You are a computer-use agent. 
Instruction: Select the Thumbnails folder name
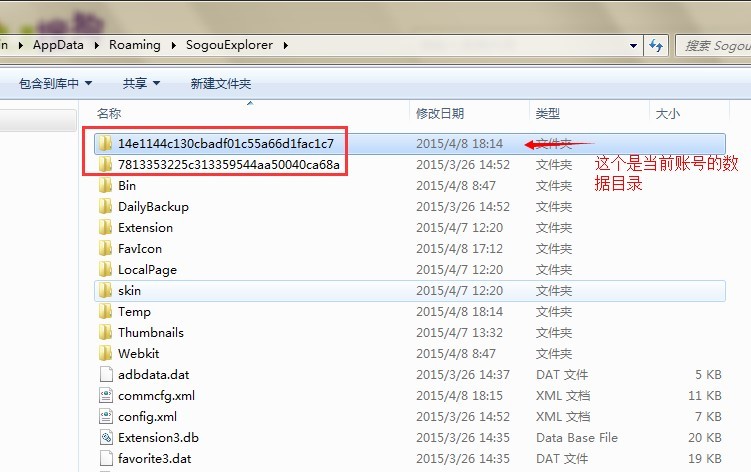tap(151, 333)
